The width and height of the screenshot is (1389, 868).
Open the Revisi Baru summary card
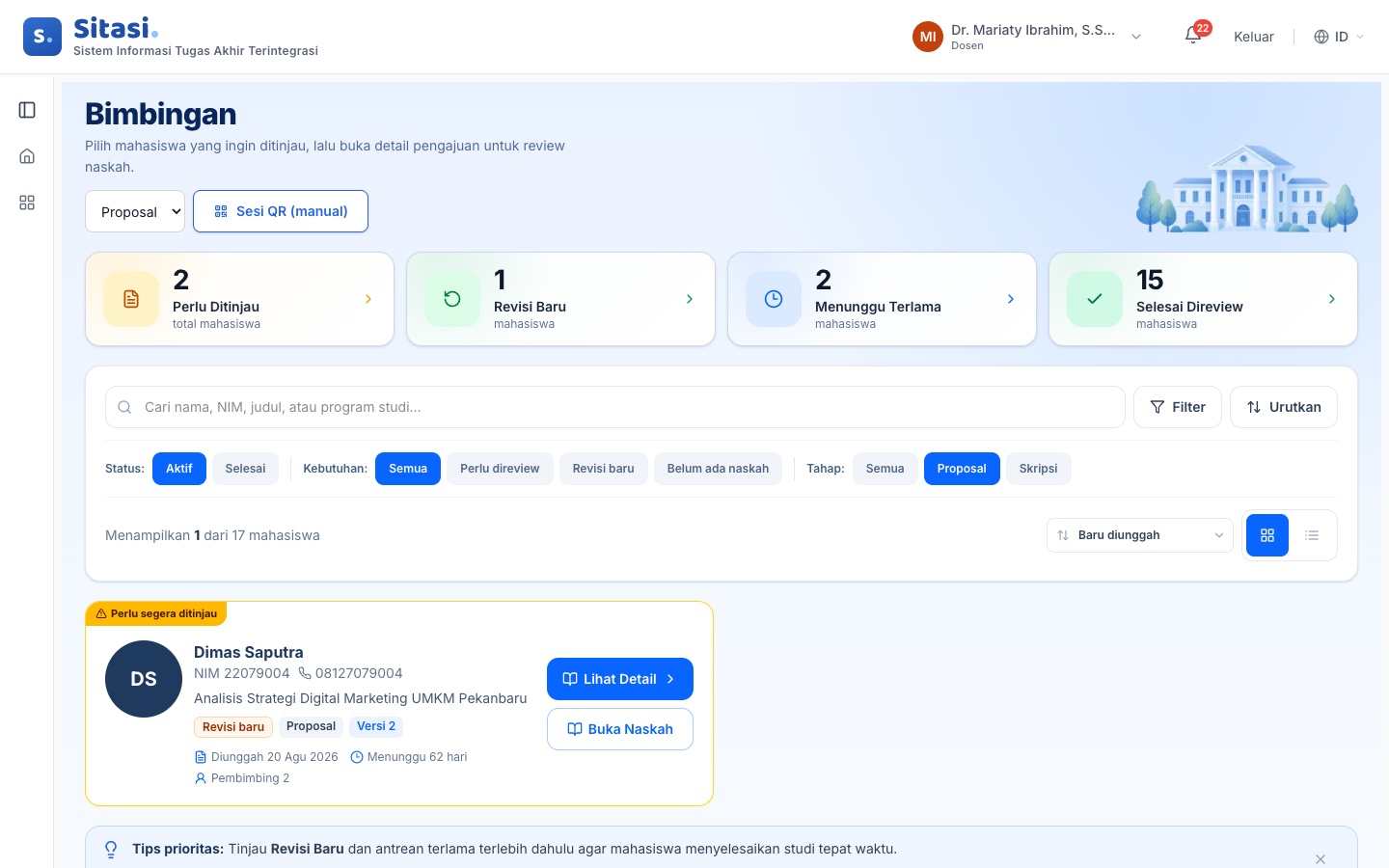[560, 299]
